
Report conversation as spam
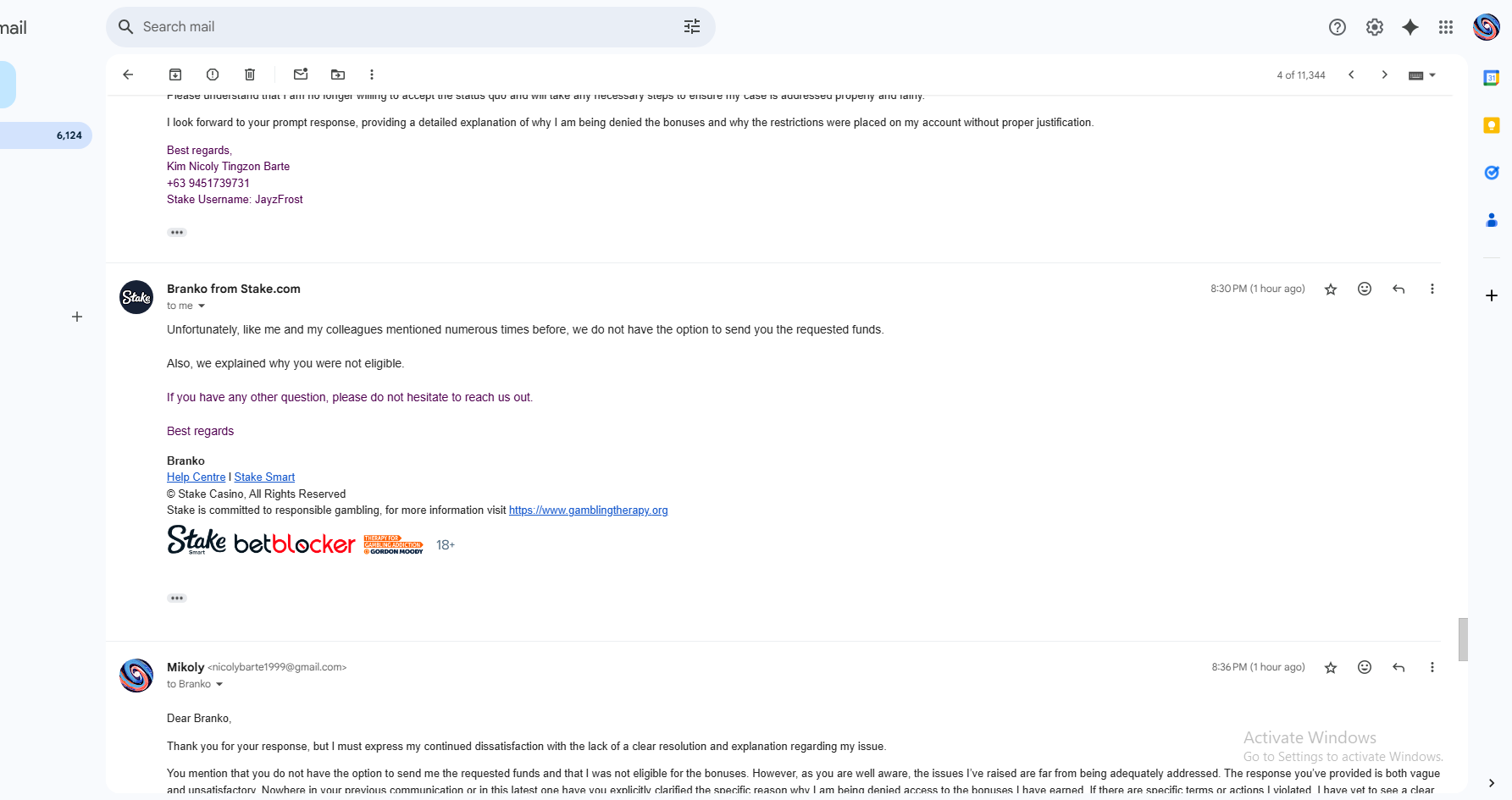213,74
